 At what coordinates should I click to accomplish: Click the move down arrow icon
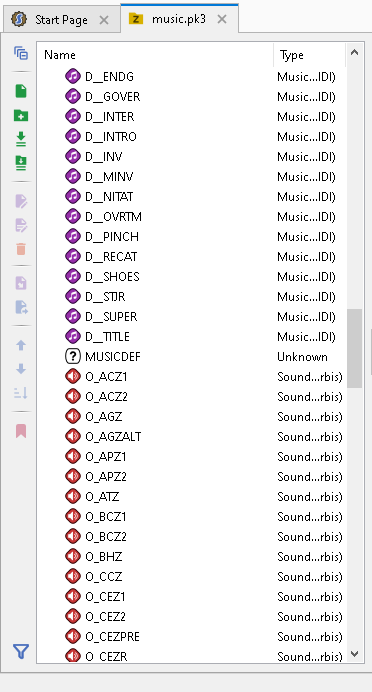[x=21, y=369]
